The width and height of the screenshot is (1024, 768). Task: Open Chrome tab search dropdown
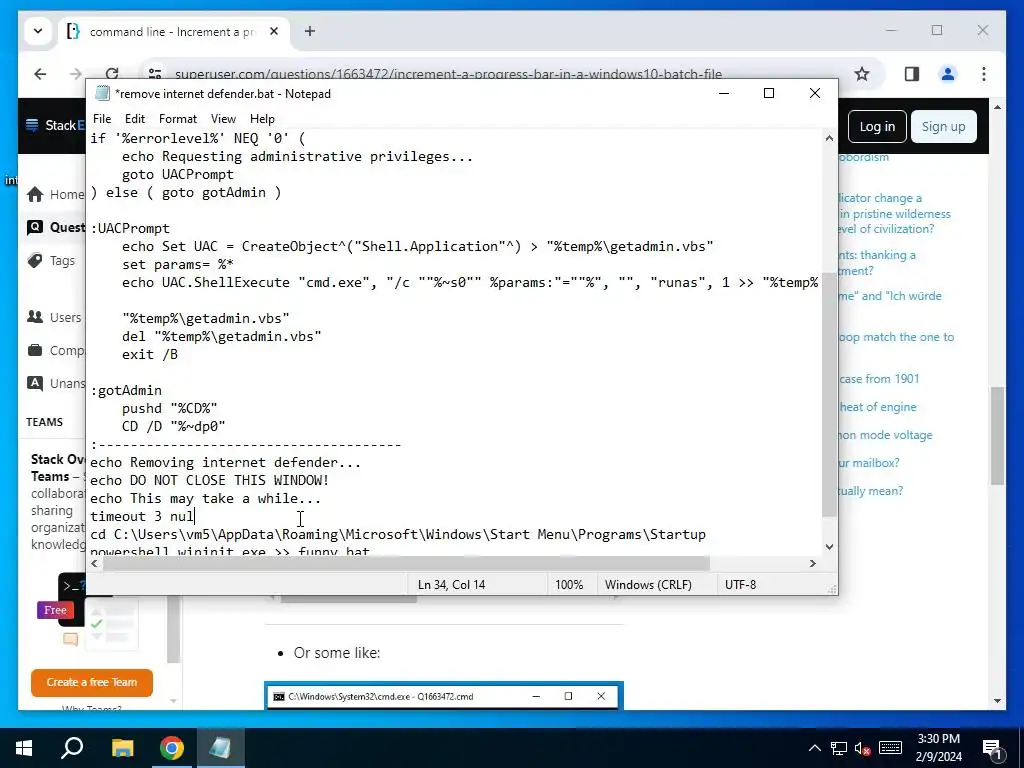point(38,31)
